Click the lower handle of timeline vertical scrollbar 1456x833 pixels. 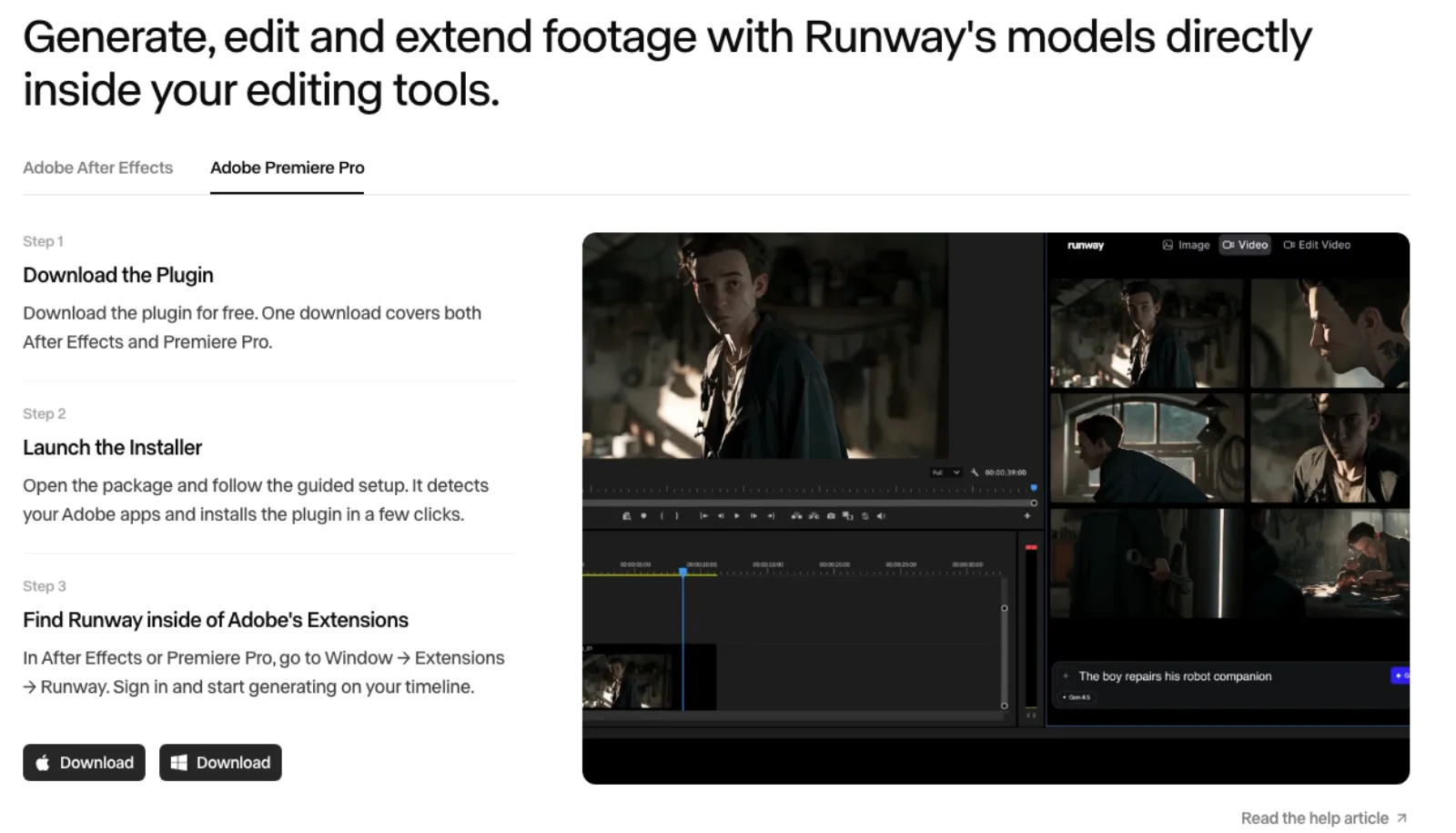click(x=1005, y=705)
